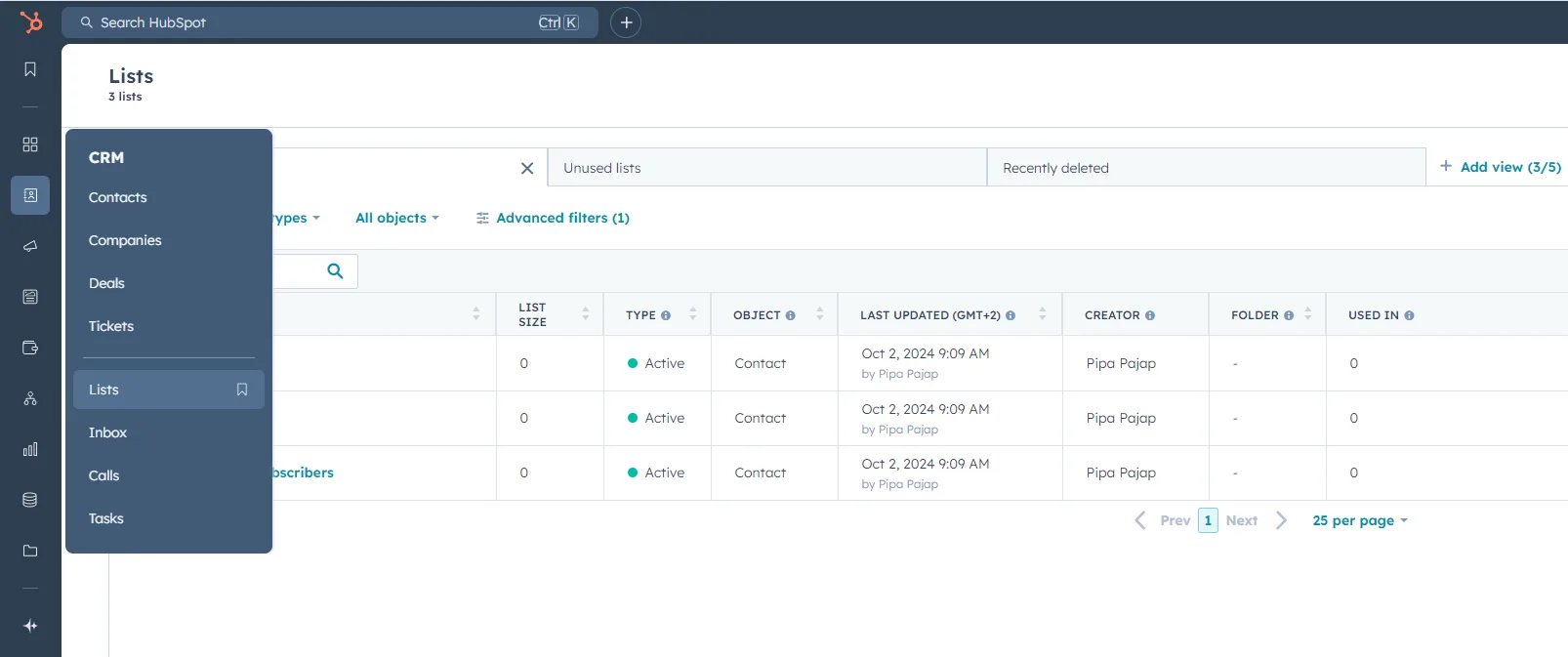Click the info icon next to FOLDER header
Viewport: 1568px width, 657px height.
(x=1289, y=315)
